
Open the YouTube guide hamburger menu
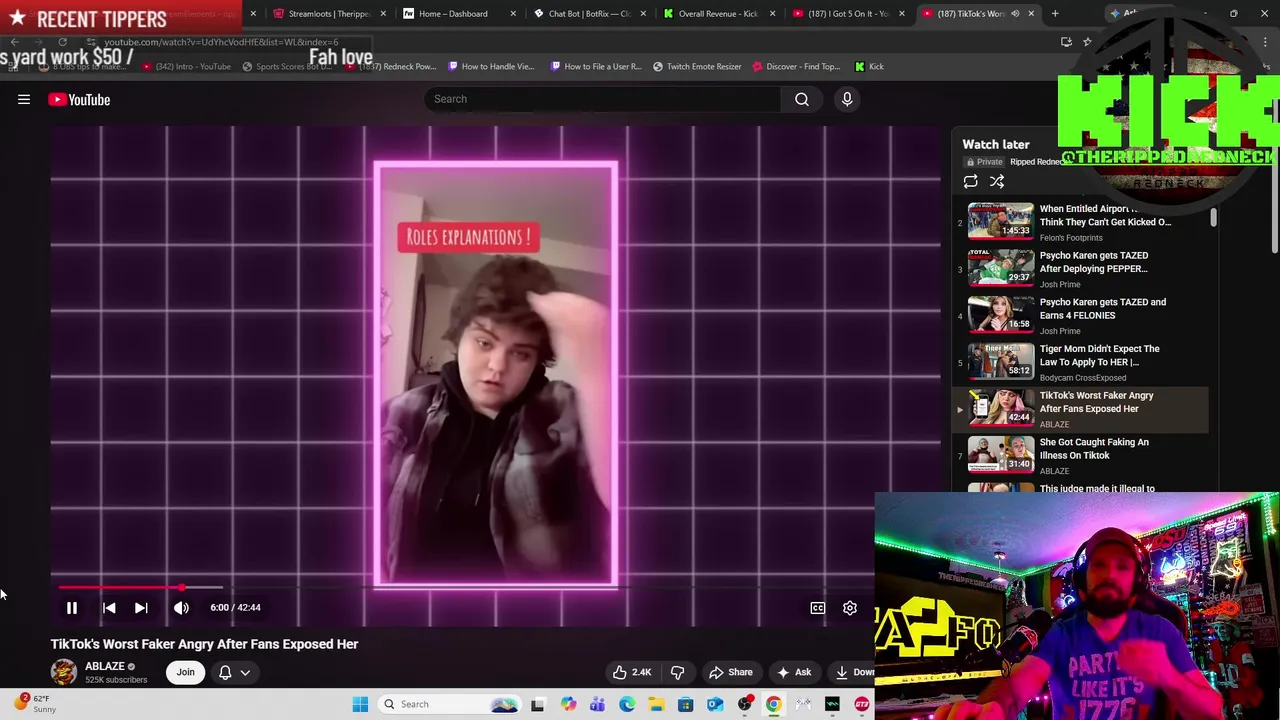(24, 99)
